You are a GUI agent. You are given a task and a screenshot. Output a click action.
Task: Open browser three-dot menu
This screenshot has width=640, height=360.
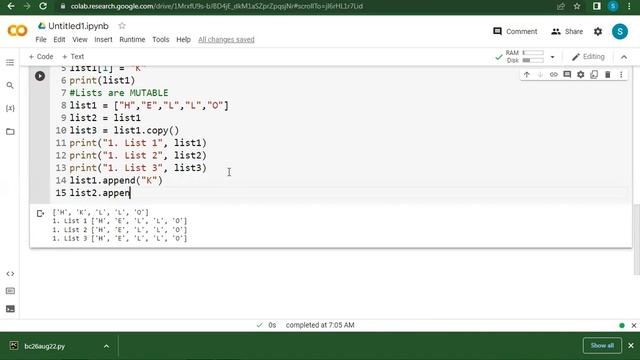[x=629, y=6]
